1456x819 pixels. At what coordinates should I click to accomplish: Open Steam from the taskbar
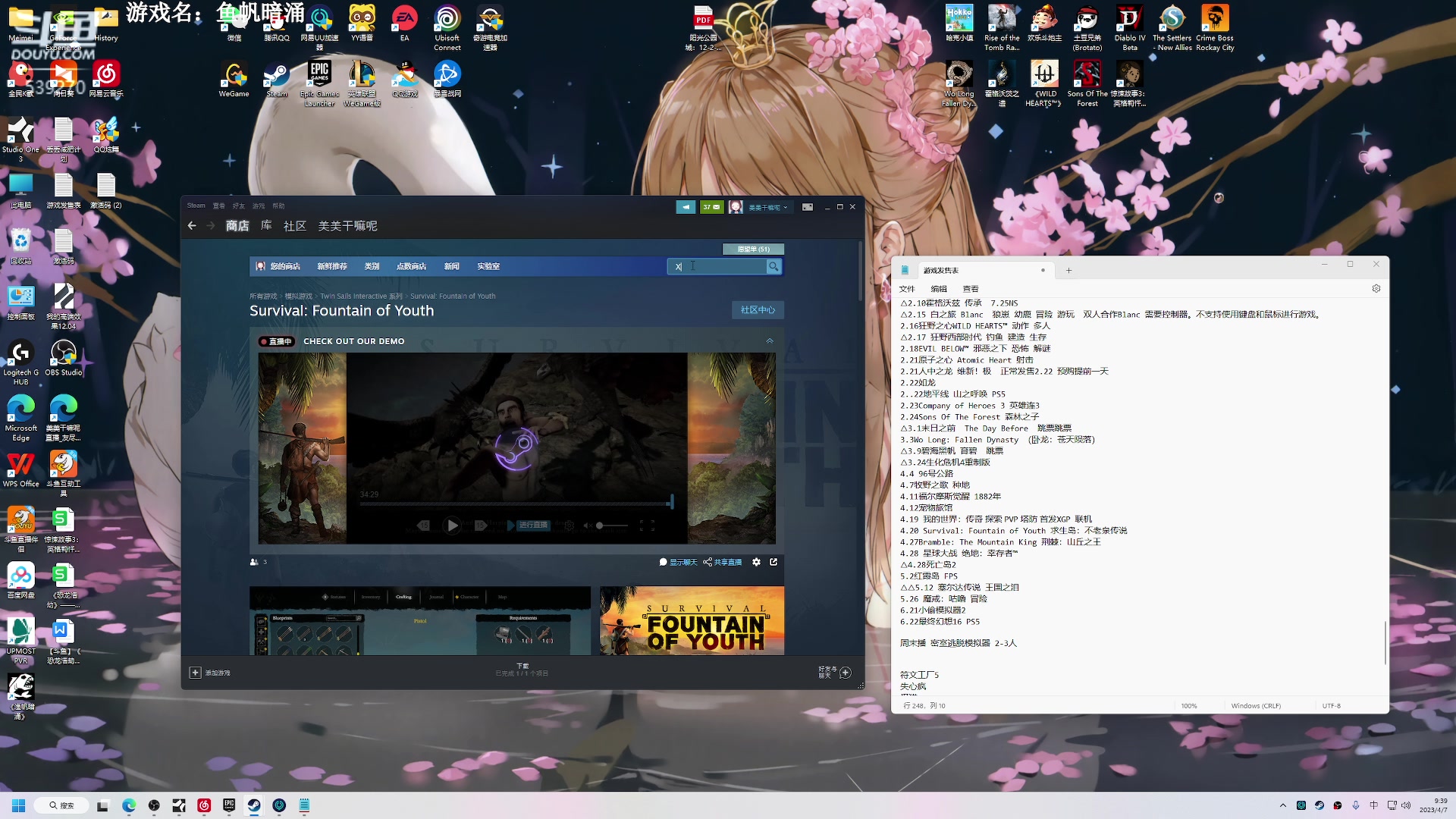254,805
